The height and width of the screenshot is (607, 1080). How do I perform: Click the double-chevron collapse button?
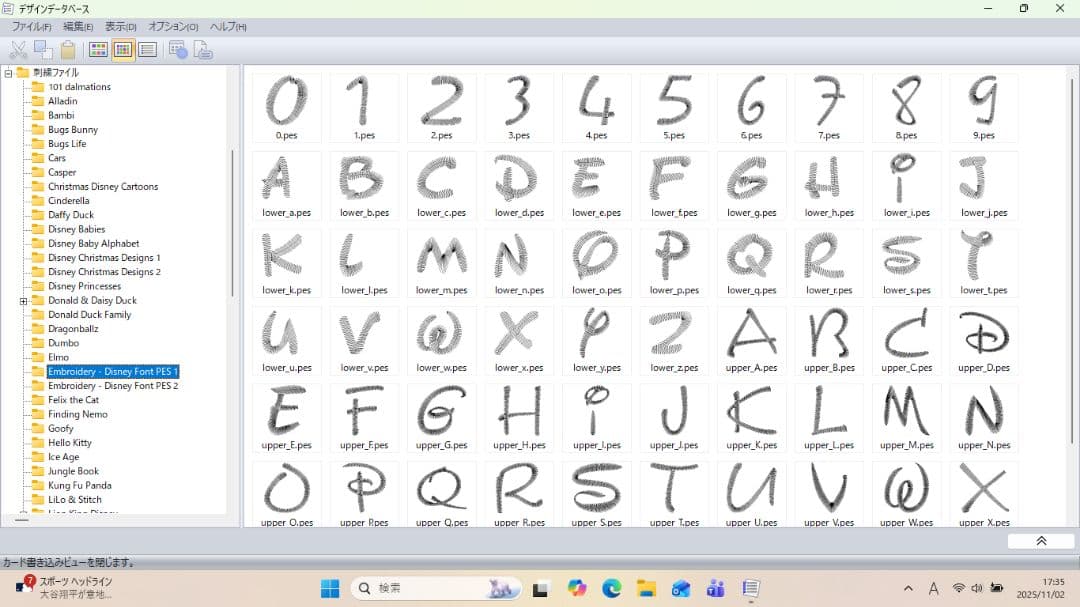click(x=1040, y=541)
